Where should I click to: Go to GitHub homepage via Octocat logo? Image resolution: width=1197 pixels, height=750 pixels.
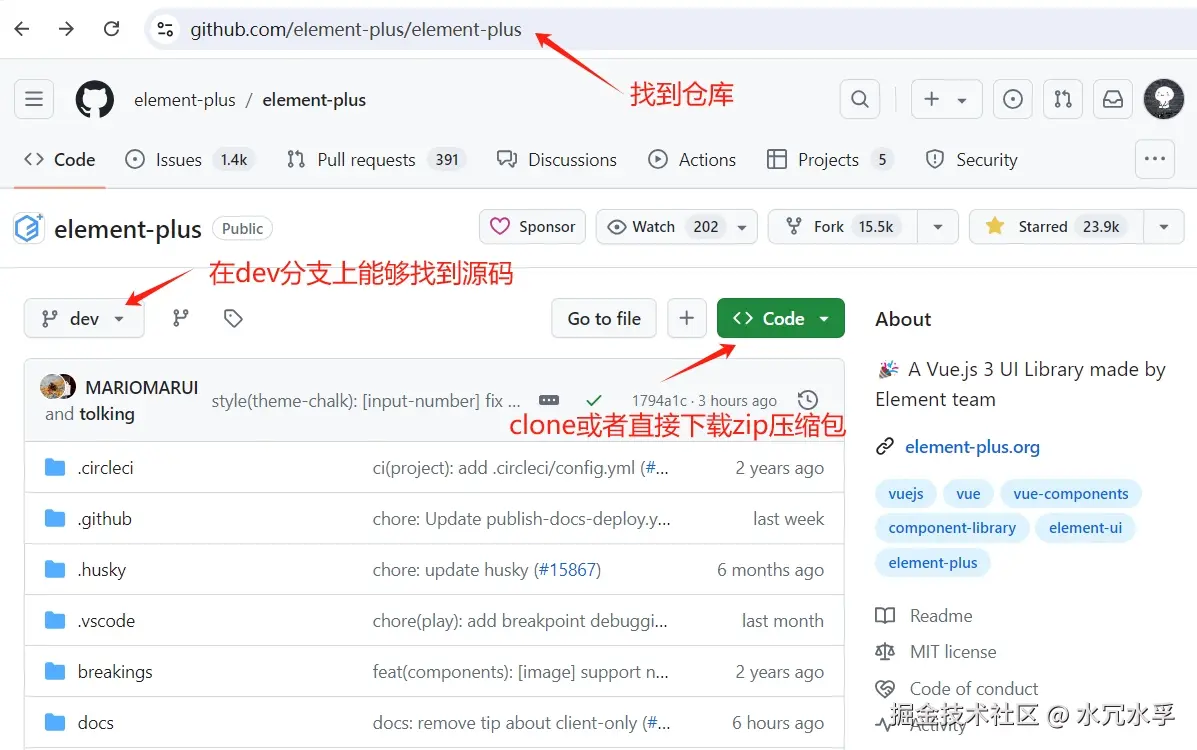tap(95, 99)
